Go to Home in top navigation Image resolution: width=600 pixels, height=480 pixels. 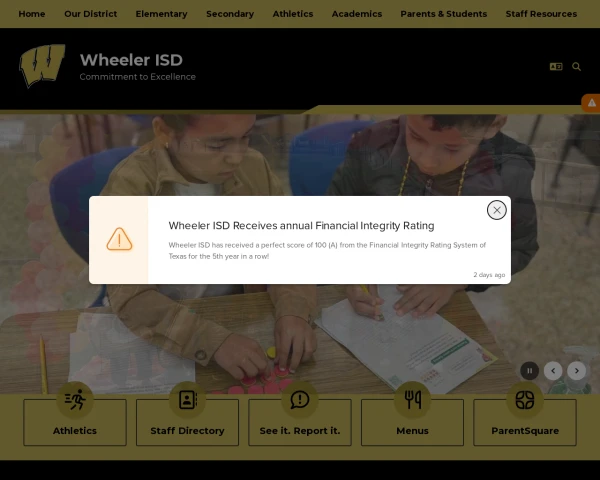tap(32, 14)
